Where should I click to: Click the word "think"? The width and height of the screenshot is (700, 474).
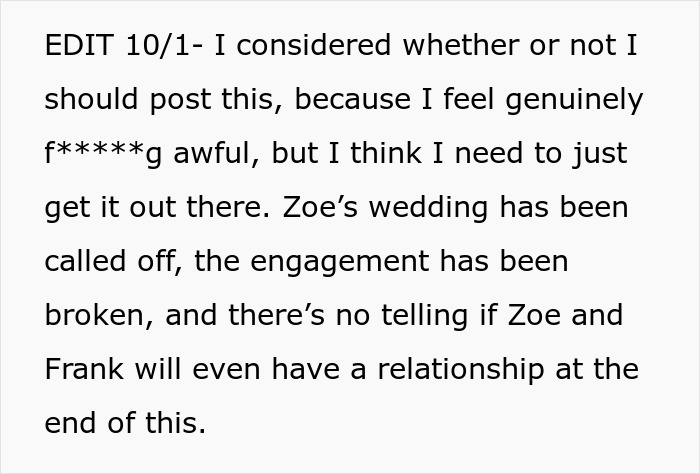(381, 155)
